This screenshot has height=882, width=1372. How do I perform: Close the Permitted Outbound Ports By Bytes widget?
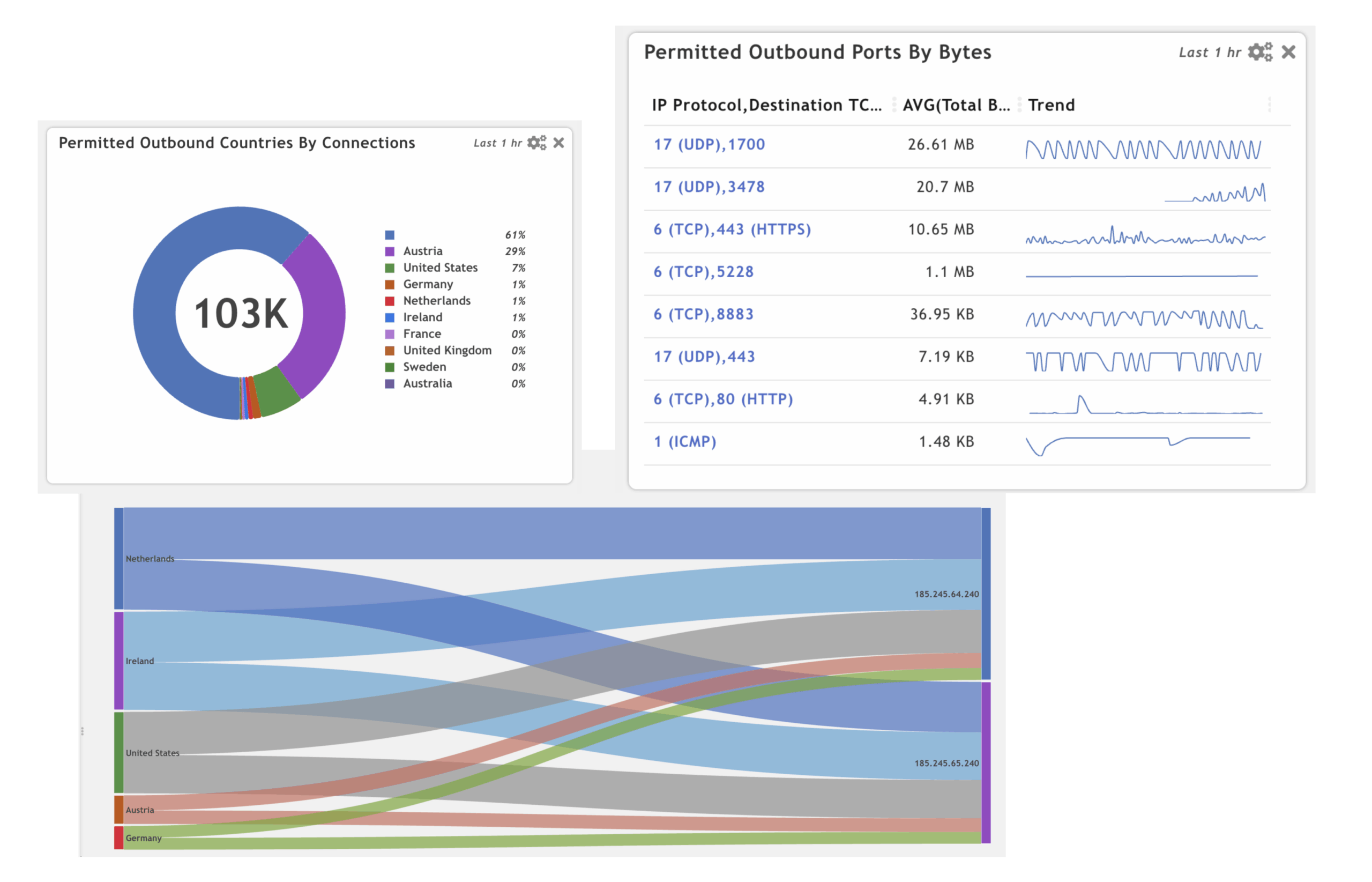[x=1288, y=52]
